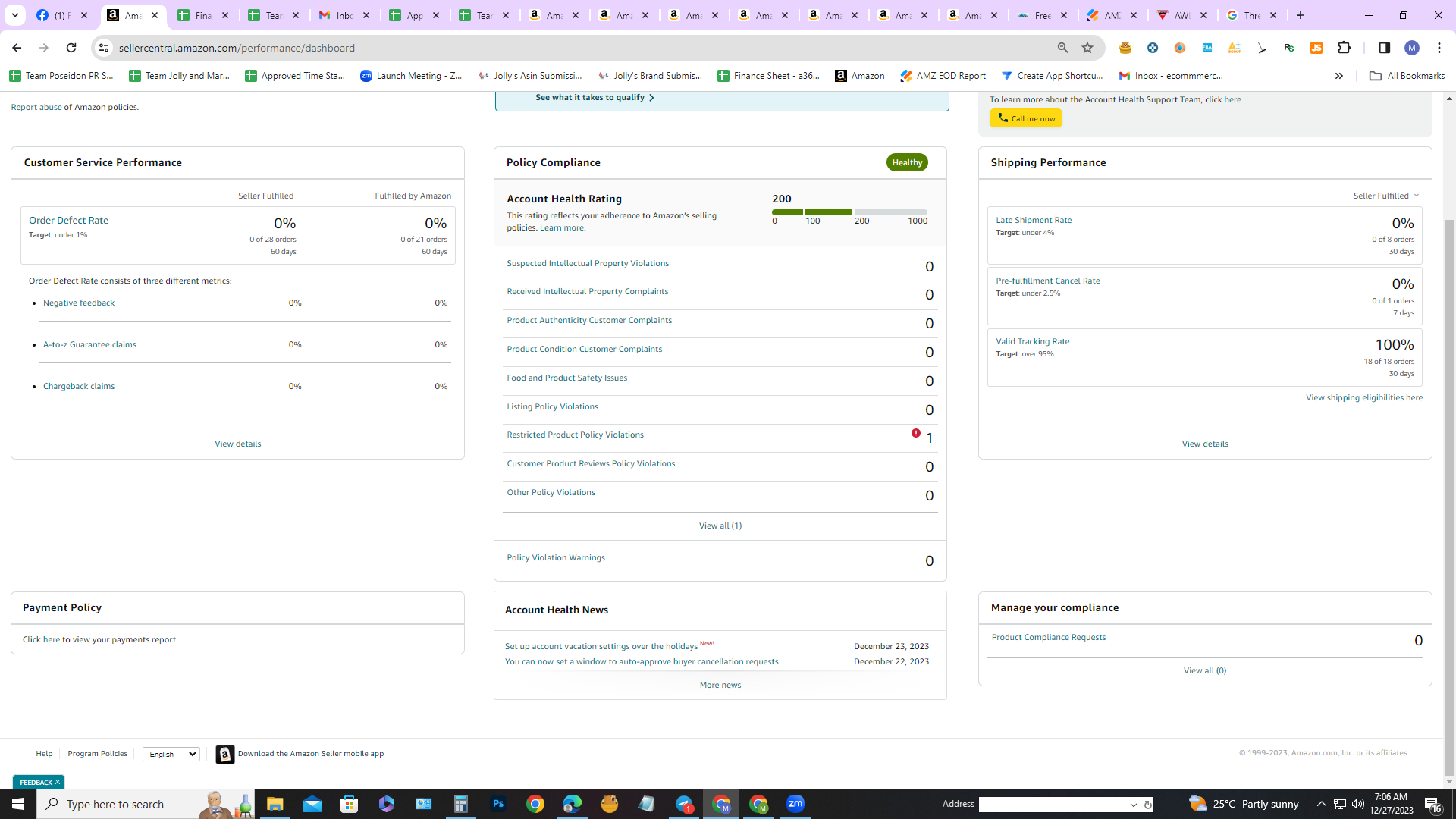Click the Report abuse link

pos(36,107)
